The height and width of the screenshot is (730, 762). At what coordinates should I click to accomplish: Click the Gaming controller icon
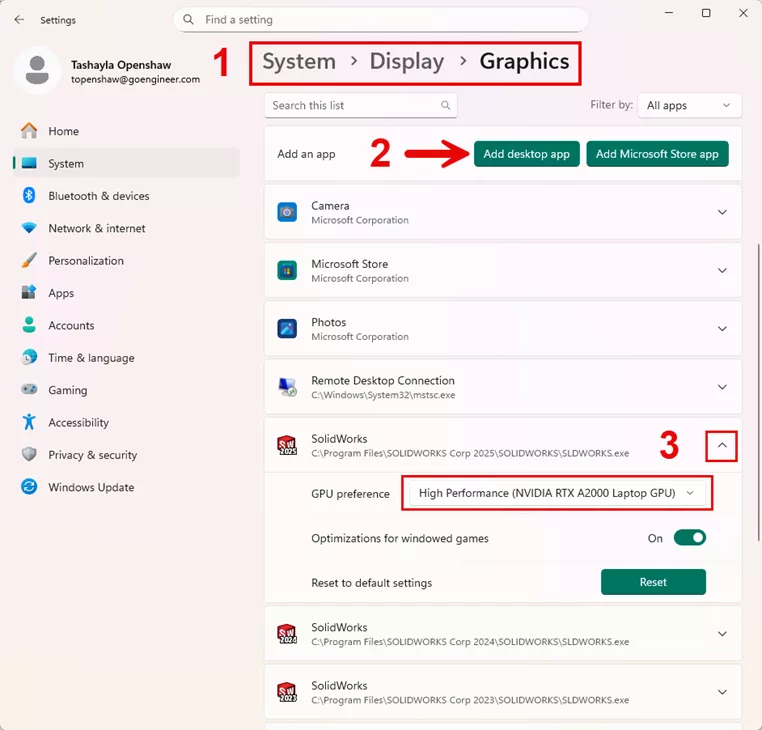click(x=29, y=389)
